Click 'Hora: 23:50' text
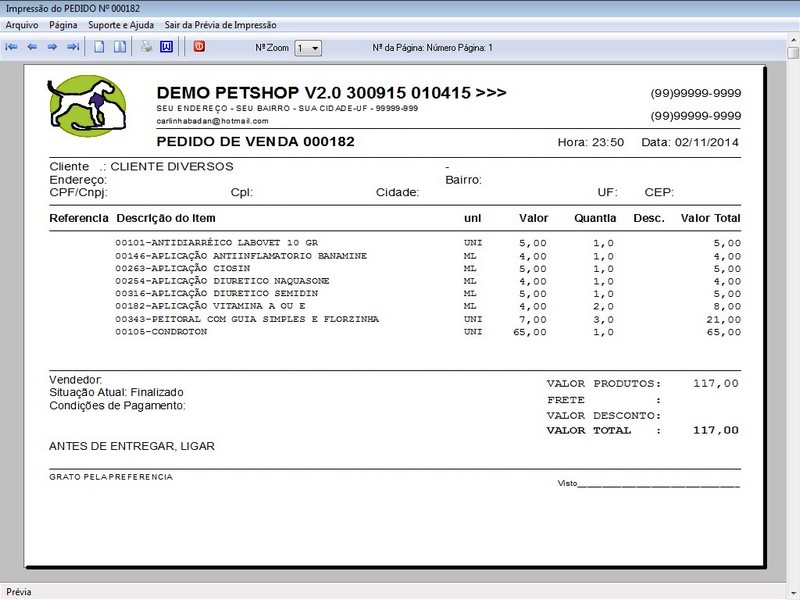800x600 pixels. point(590,142)
